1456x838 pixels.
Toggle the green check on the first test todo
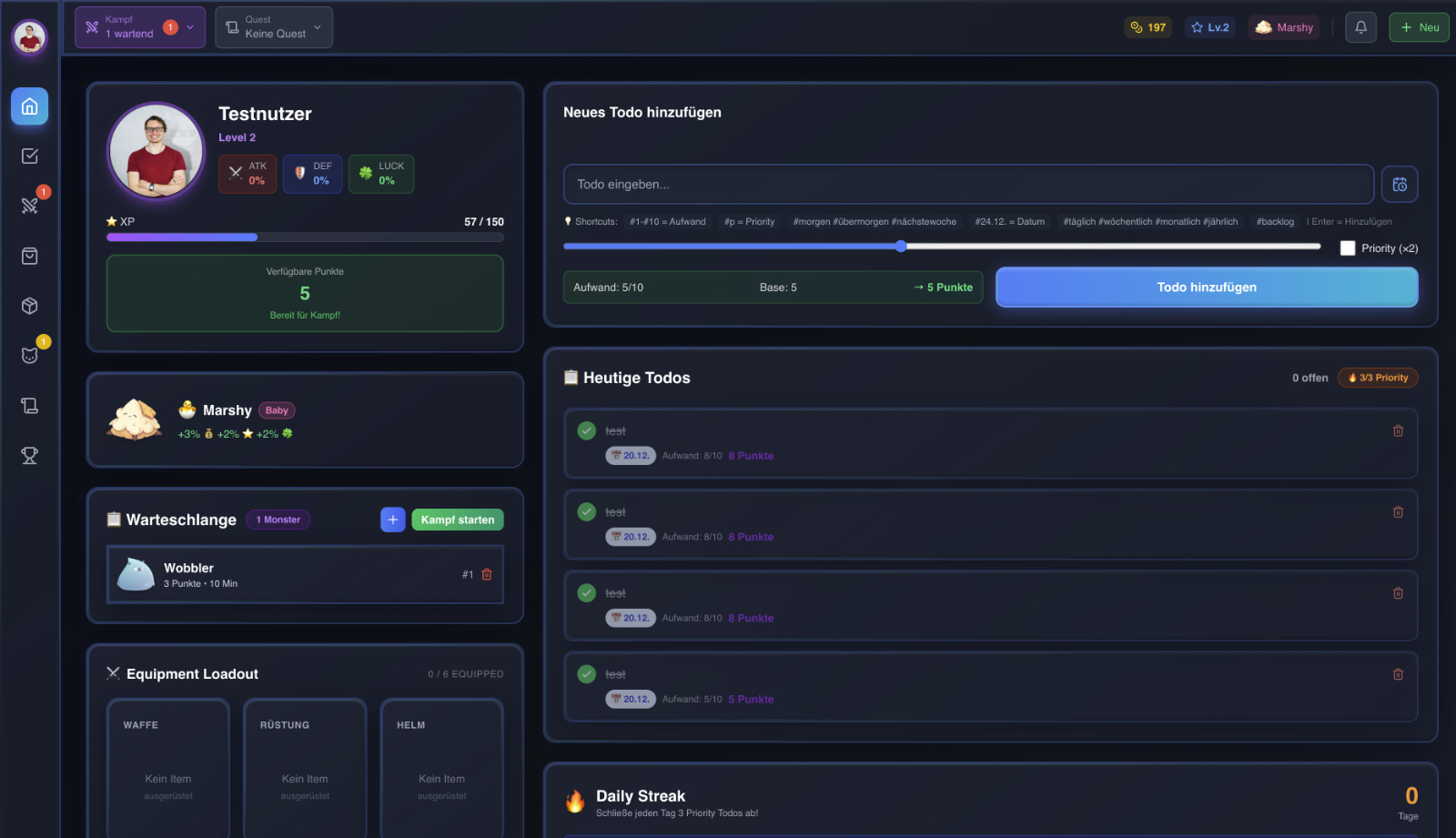coord(586,430)
